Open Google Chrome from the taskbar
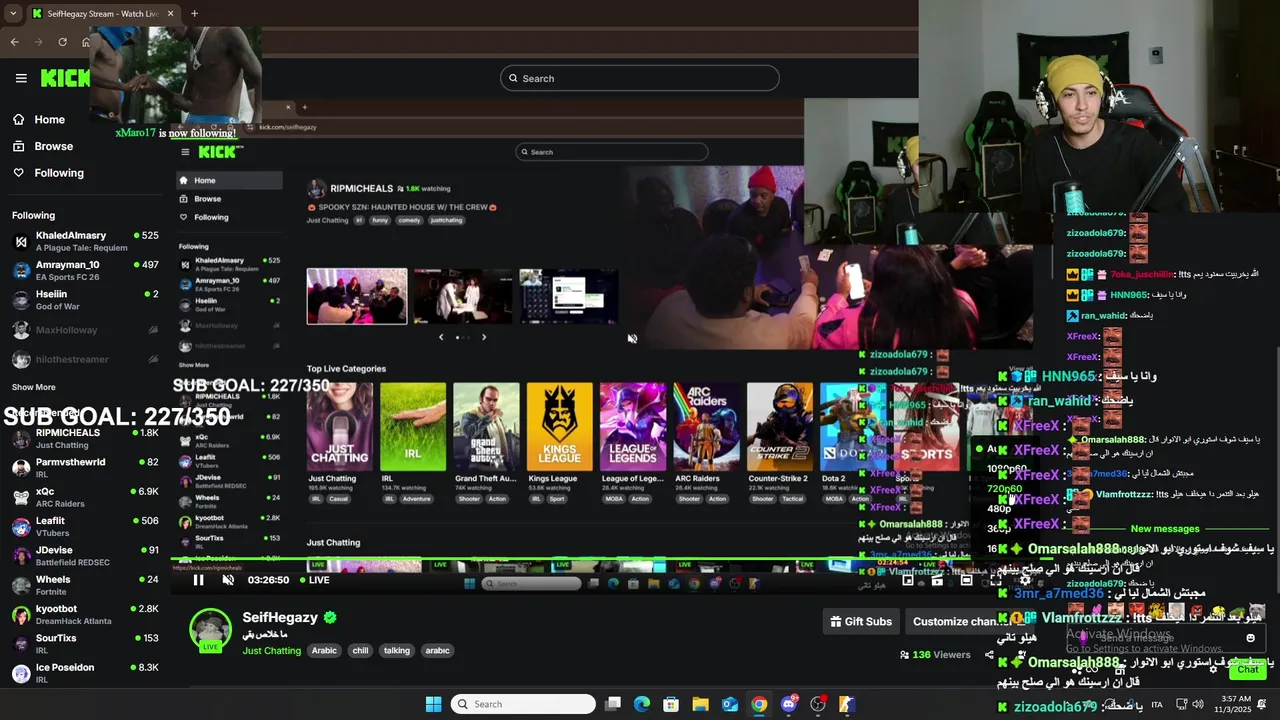The height and width of the screenshot is (720, 1280). coord(759,704)
